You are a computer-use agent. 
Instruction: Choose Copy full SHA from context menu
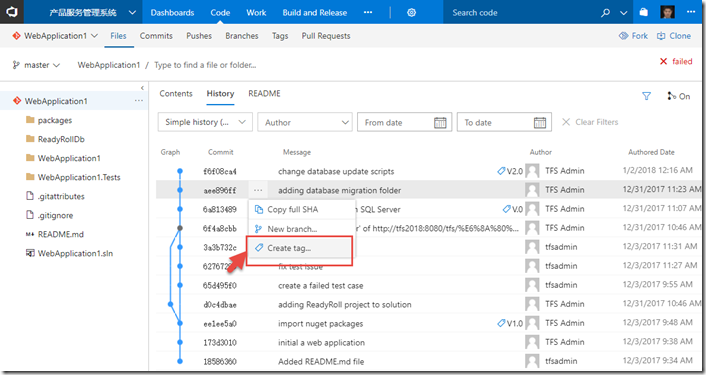[x=301, y=209]
